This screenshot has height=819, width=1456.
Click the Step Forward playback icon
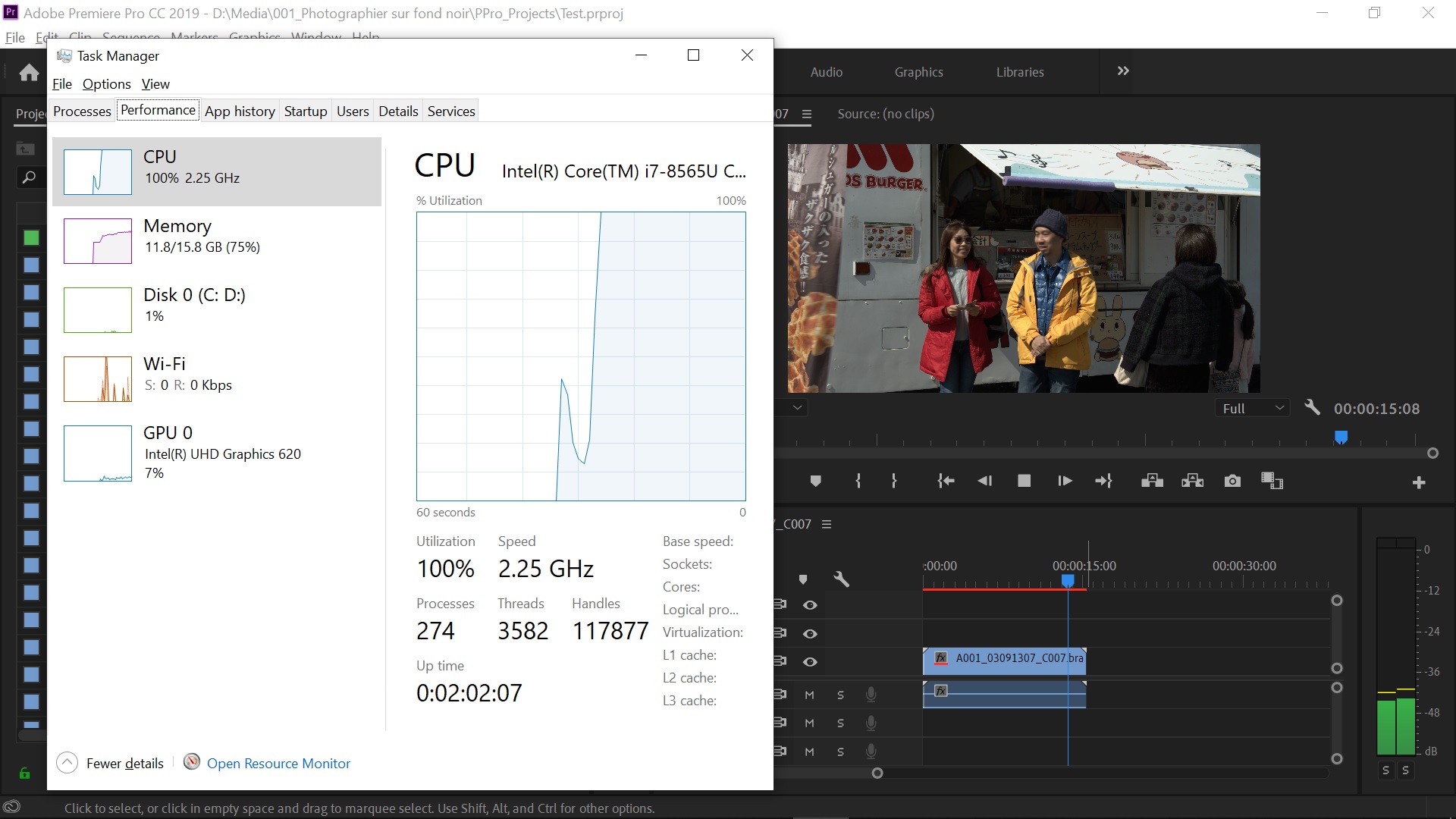point(1065,480)
